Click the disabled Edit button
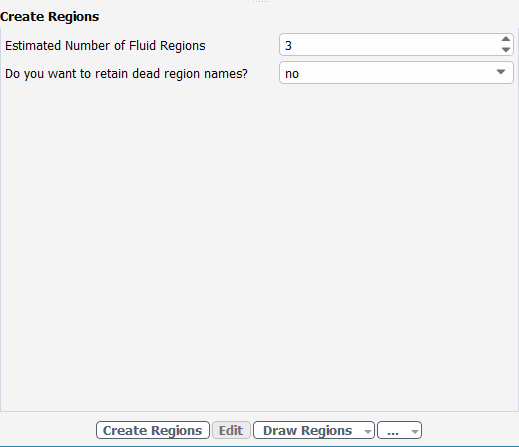The image size is (519, 447). click(231, 430)
